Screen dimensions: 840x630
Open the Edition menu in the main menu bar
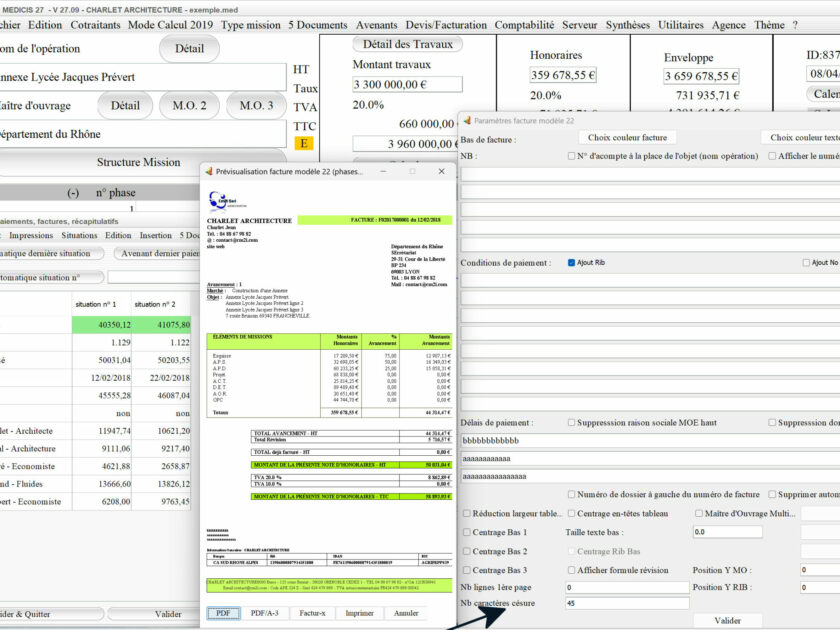[45, 25]
